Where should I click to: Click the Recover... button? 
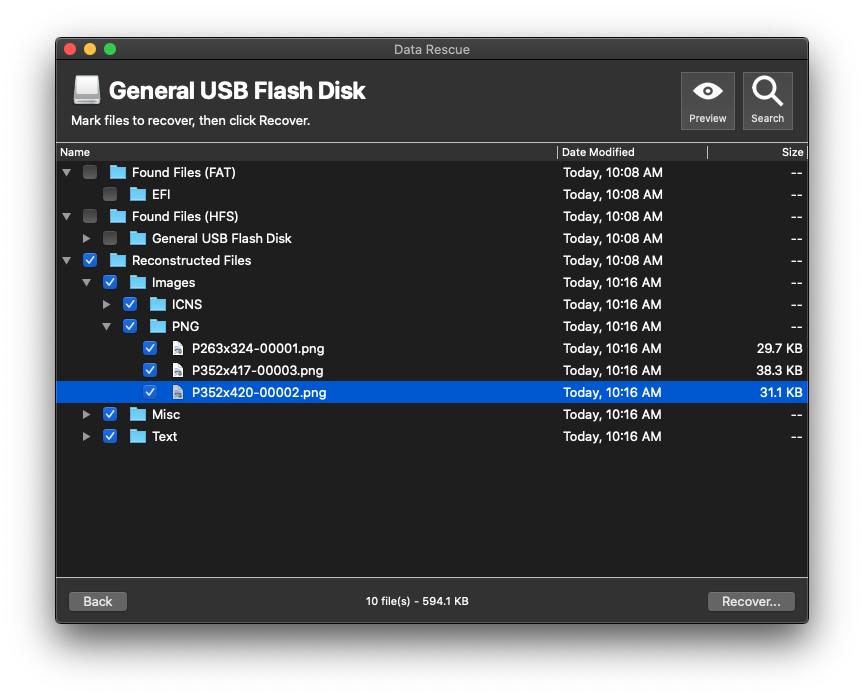[x=751, y=601]
